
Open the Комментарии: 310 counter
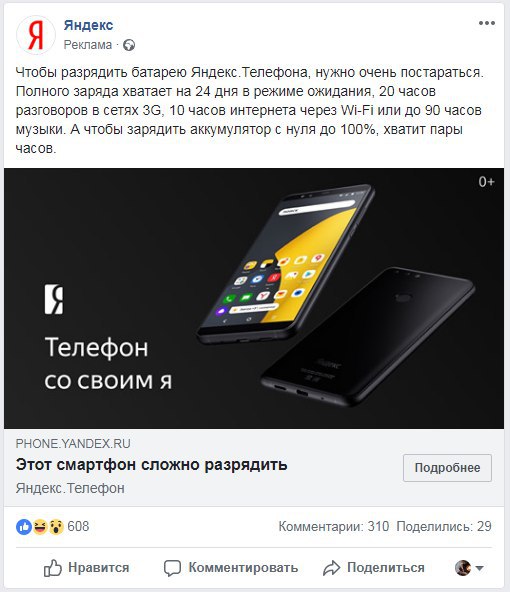[x=334, y=526]
